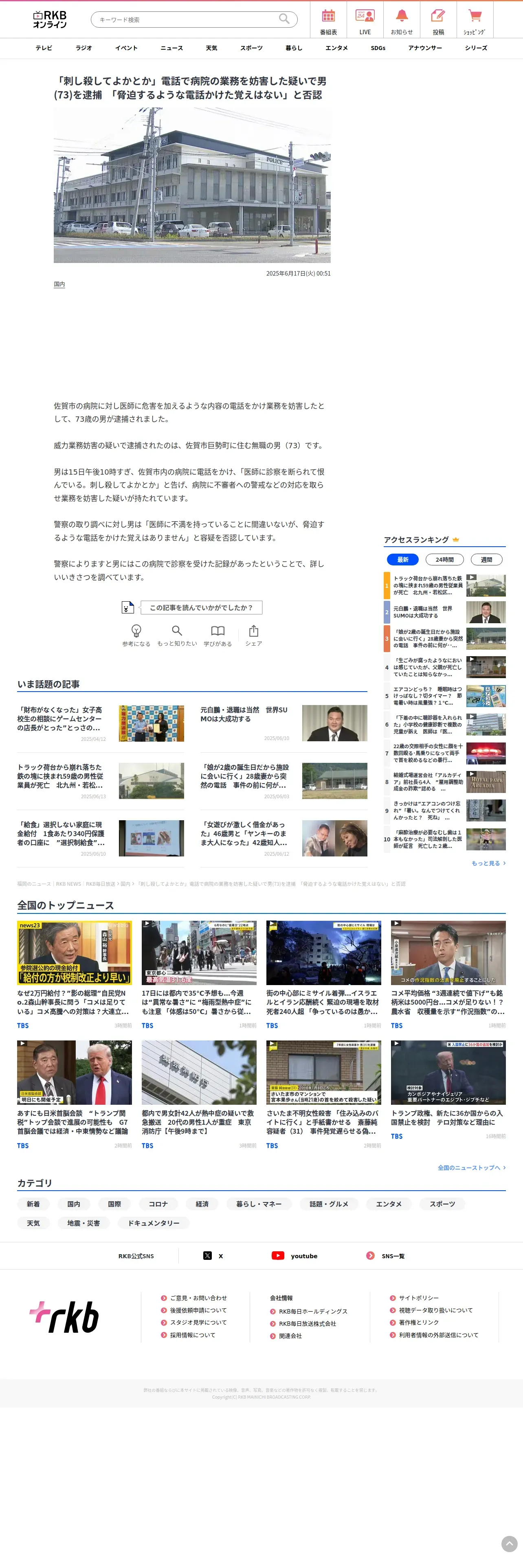The height and width of the screenshot is (1568, 523).
Task: Open the 投稿 submission icon
Action: coord(438,16)
